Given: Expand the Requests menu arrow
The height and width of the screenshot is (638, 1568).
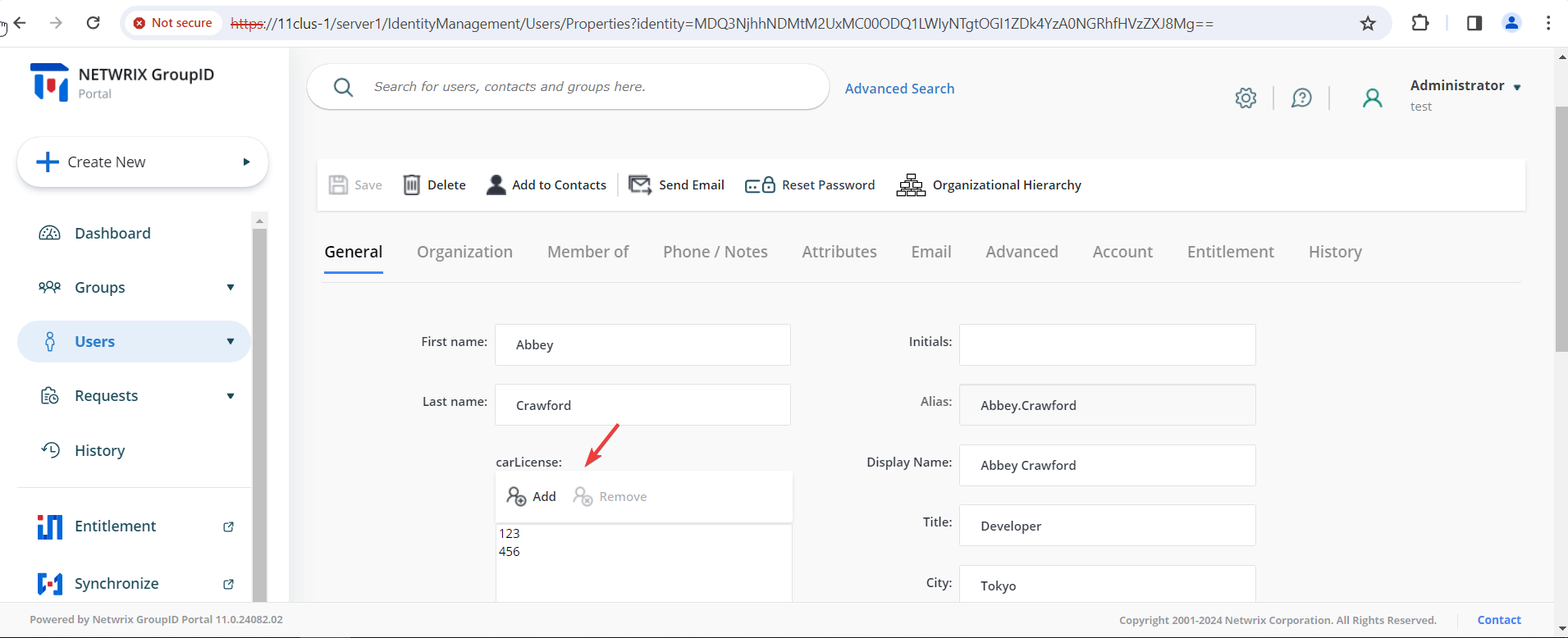Looking at the screenshot, I should (231, 396).
